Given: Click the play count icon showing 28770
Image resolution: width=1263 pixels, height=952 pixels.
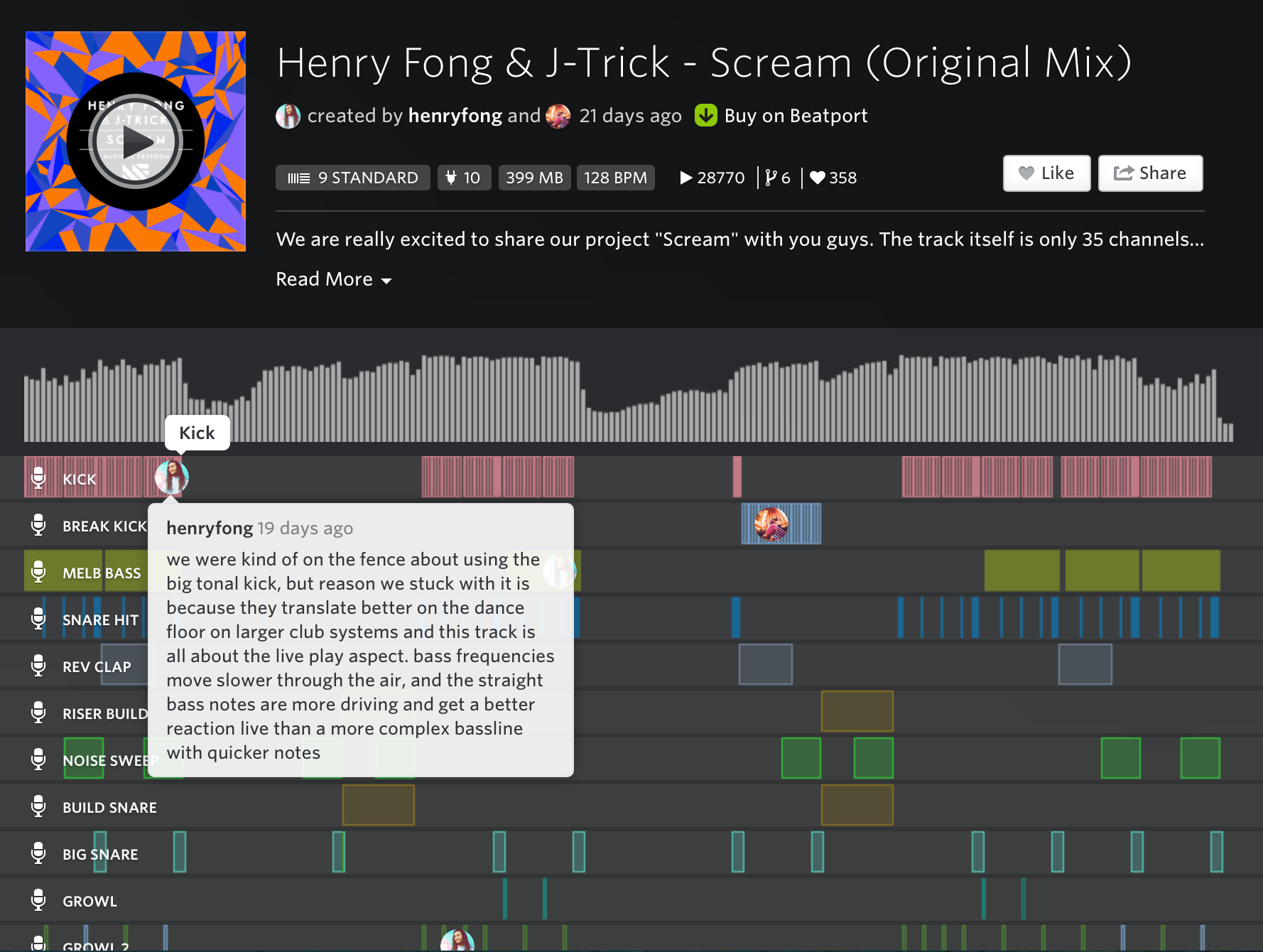Looking at the screenshot, I should coord(686,178).
